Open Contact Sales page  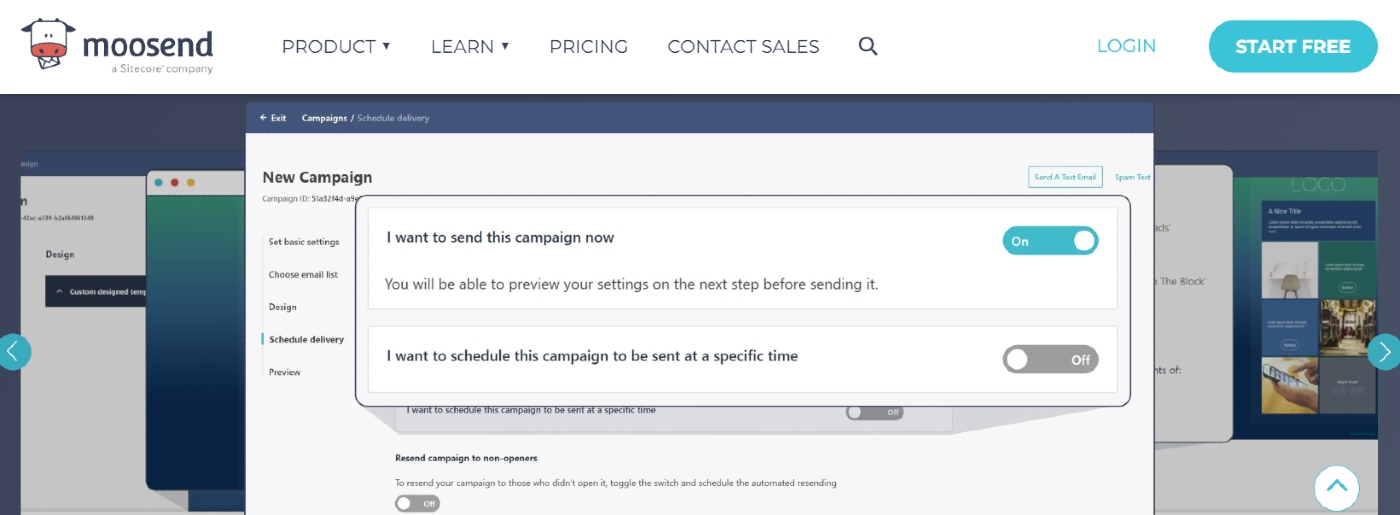pos(743,46)
